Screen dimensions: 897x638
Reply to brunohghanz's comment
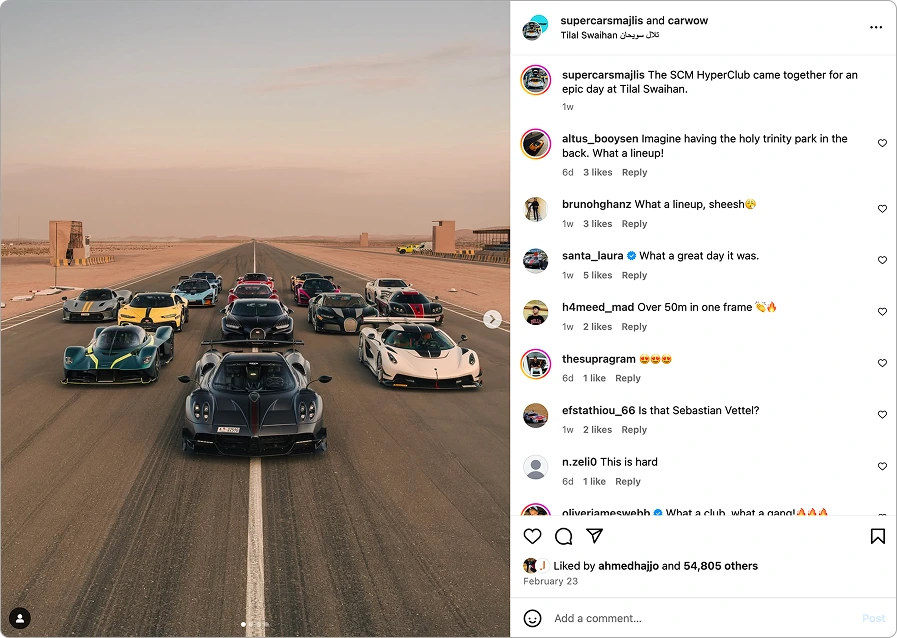[x=634, y=224]
